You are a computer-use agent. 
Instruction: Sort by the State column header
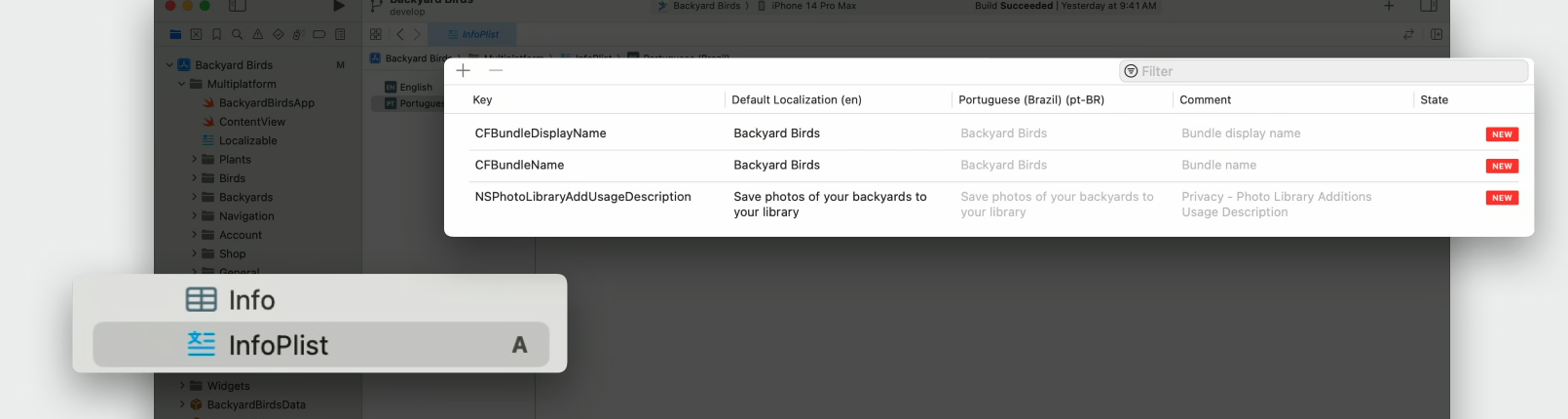[x=1434, y=99]
